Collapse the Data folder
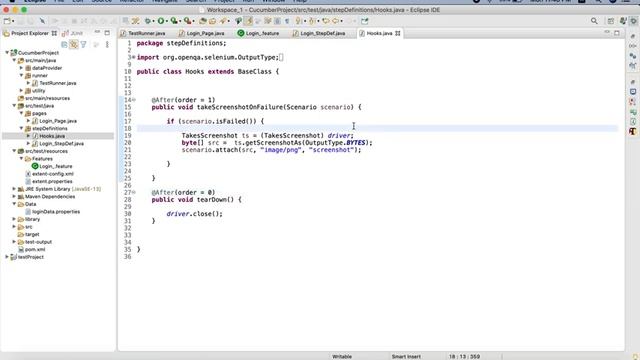The width and height of the screenshot is (640, 360). (x=14, y=204)
